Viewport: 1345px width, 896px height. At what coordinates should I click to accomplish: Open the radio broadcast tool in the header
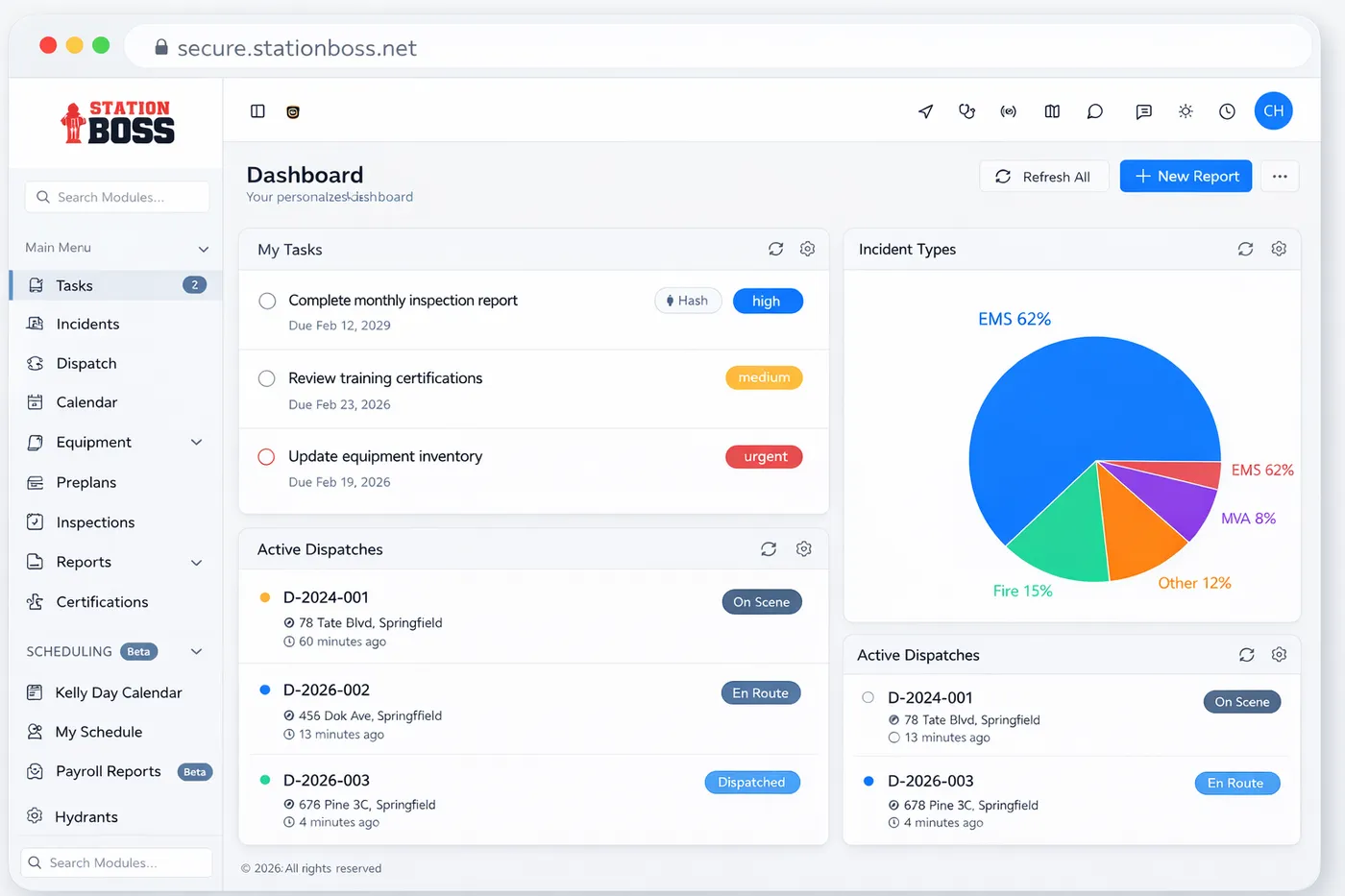[1008, 110]
